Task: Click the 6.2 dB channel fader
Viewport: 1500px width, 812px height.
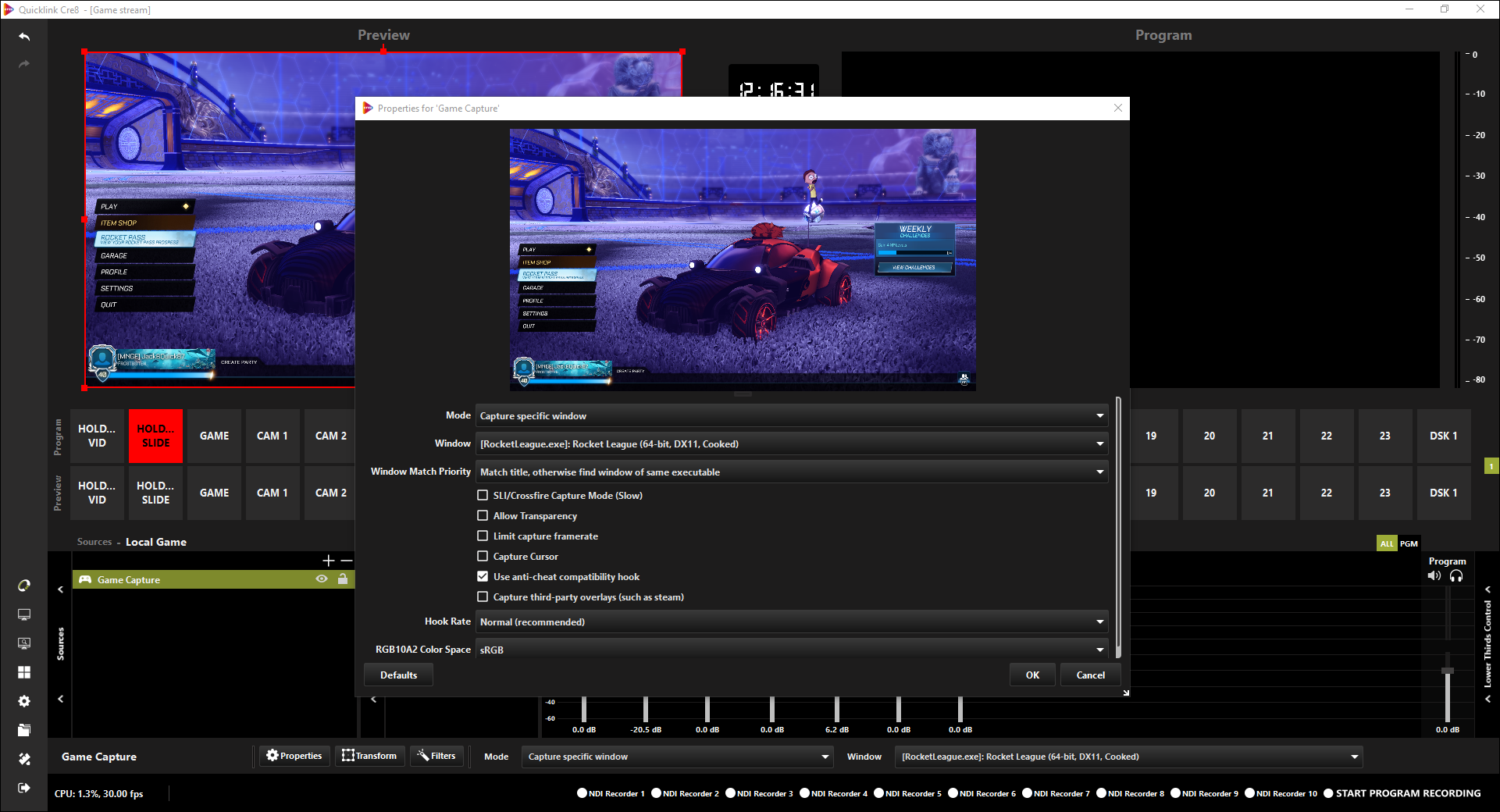Action: [836, 708]
